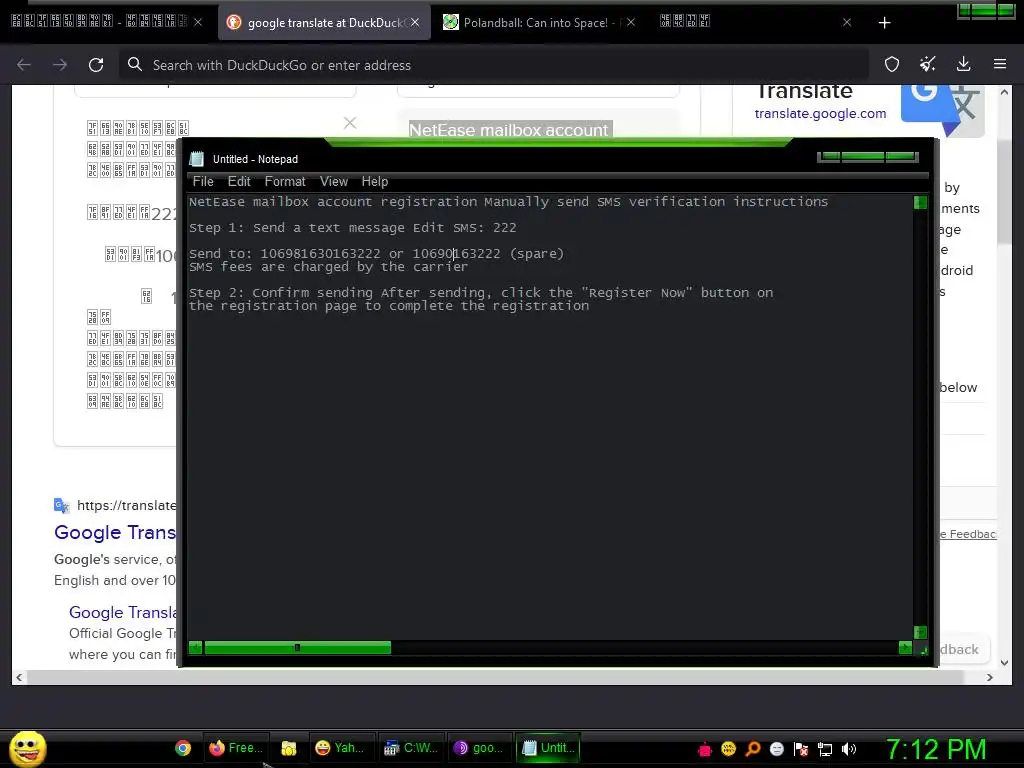
Task: Open the smiley face Start button
Action: coord(27,748)
